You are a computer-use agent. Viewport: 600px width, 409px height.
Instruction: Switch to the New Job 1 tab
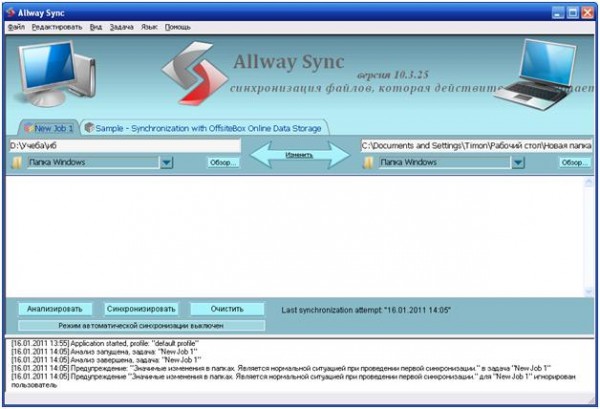point(49,128)
